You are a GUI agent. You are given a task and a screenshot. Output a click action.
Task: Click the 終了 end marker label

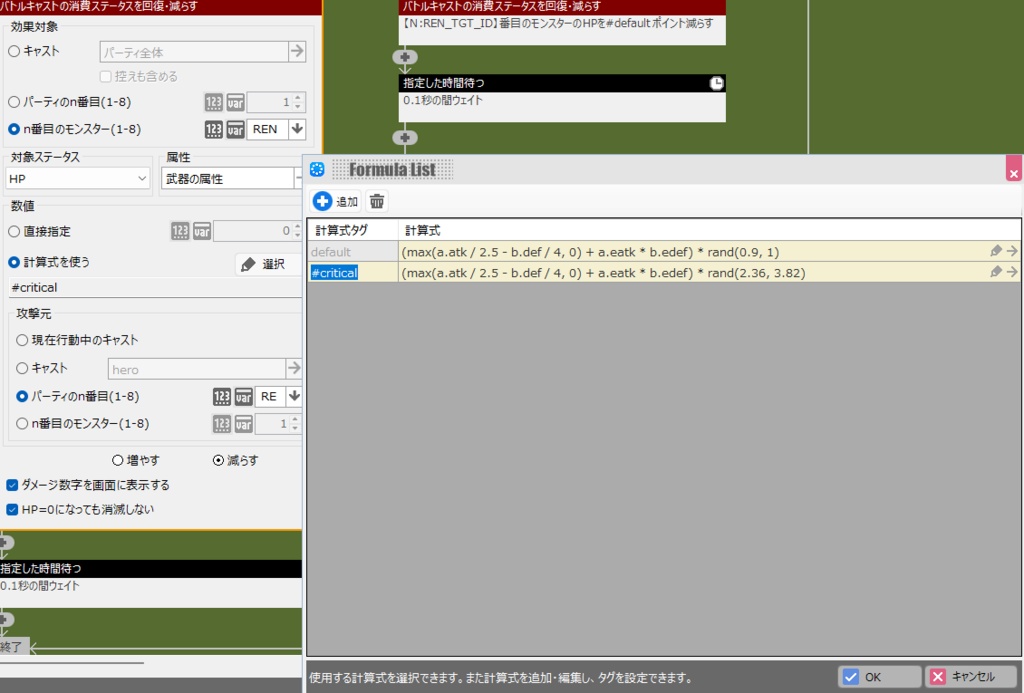(12, 646)
